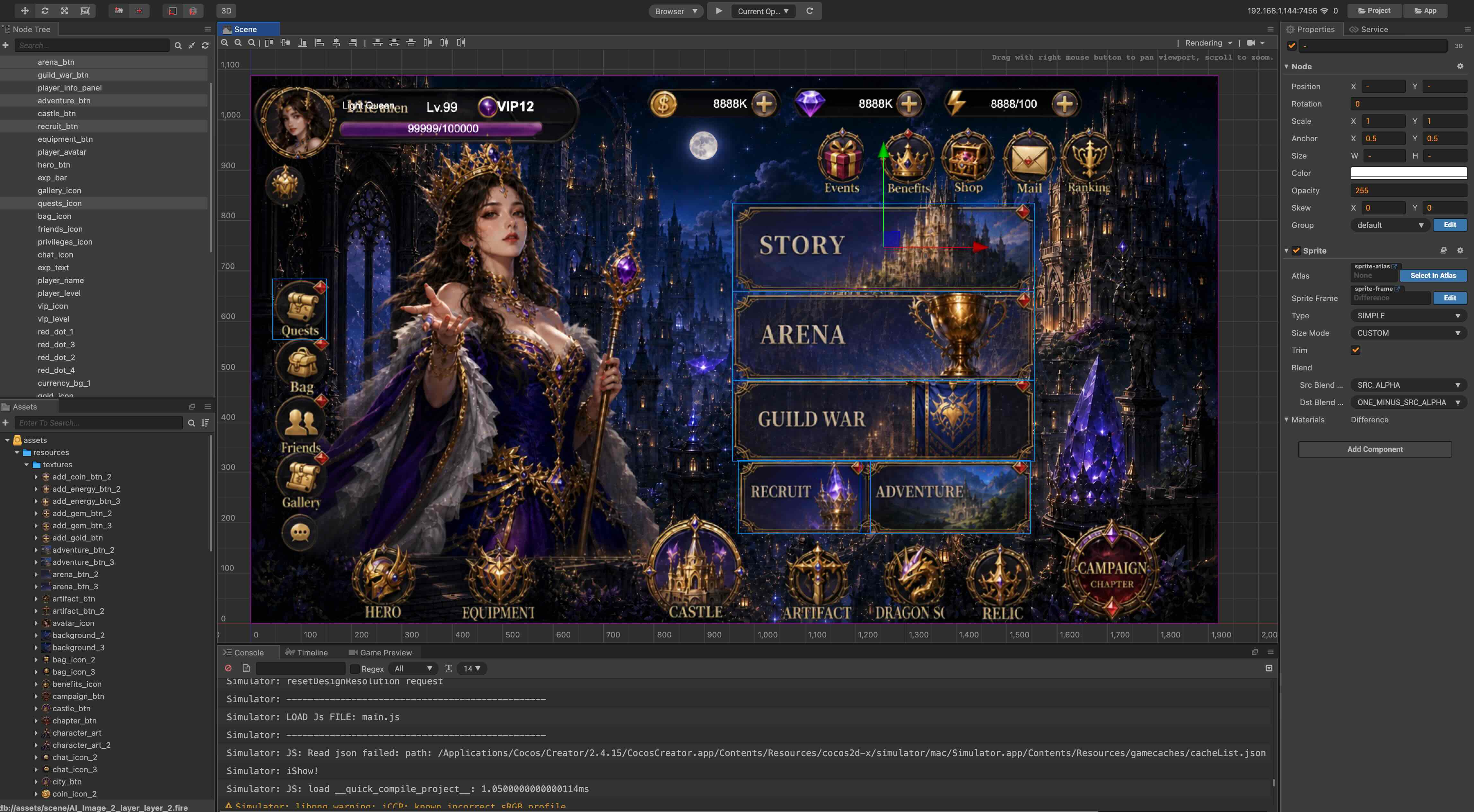Open the Browser preview dropdown
This screenshot has height=812, width=1474.
[676, 11]
